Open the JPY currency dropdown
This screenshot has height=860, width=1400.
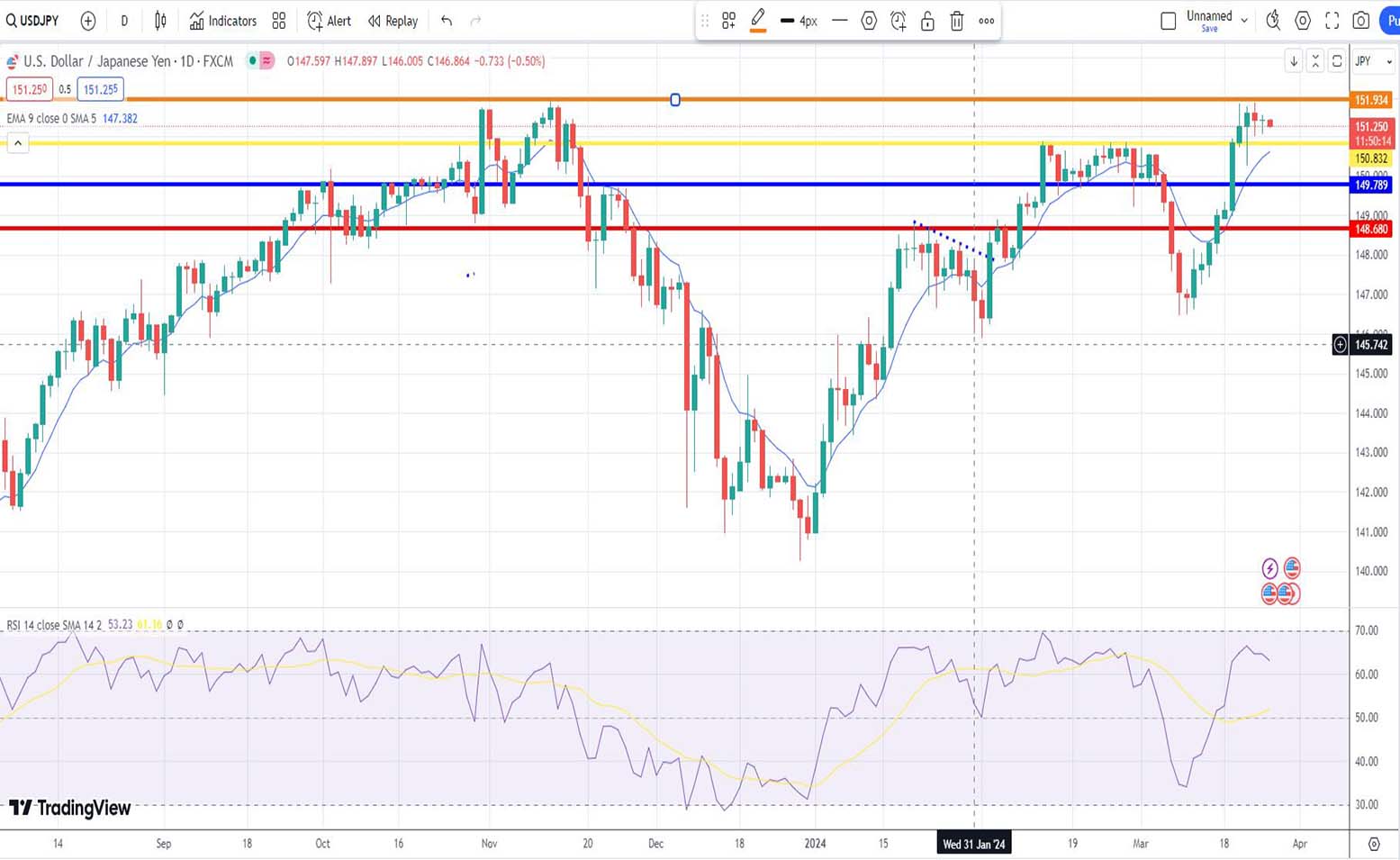(x=1374, y=61)
